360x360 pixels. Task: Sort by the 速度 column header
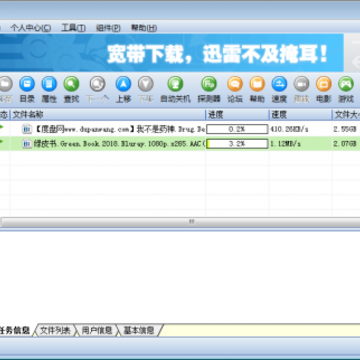tap(300, 115)
